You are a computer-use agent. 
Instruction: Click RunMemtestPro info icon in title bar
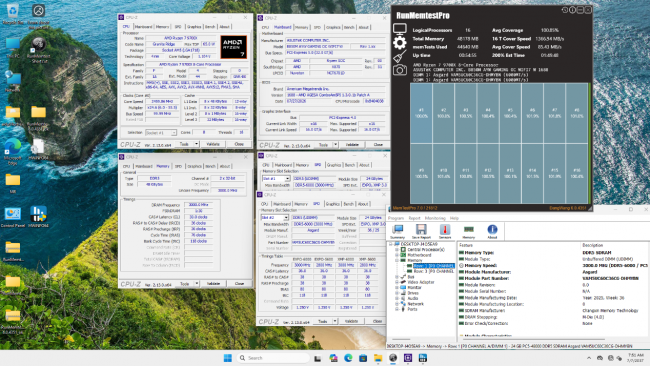tap(572, 10)
